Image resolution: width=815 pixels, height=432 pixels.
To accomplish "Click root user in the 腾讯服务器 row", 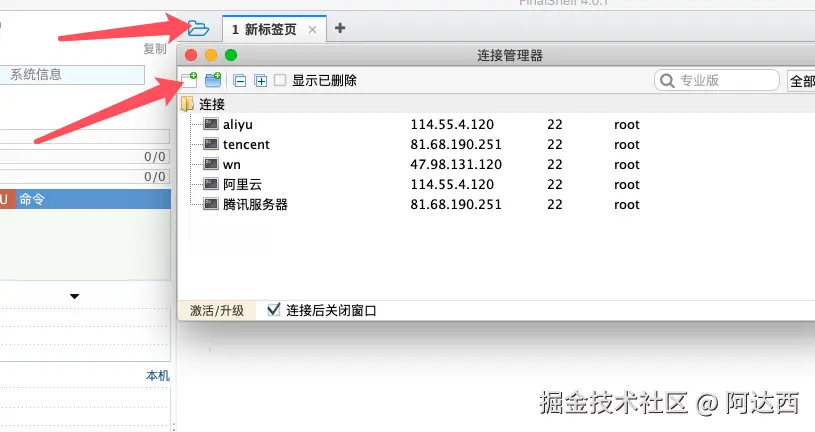I will (x=627, y=205).
